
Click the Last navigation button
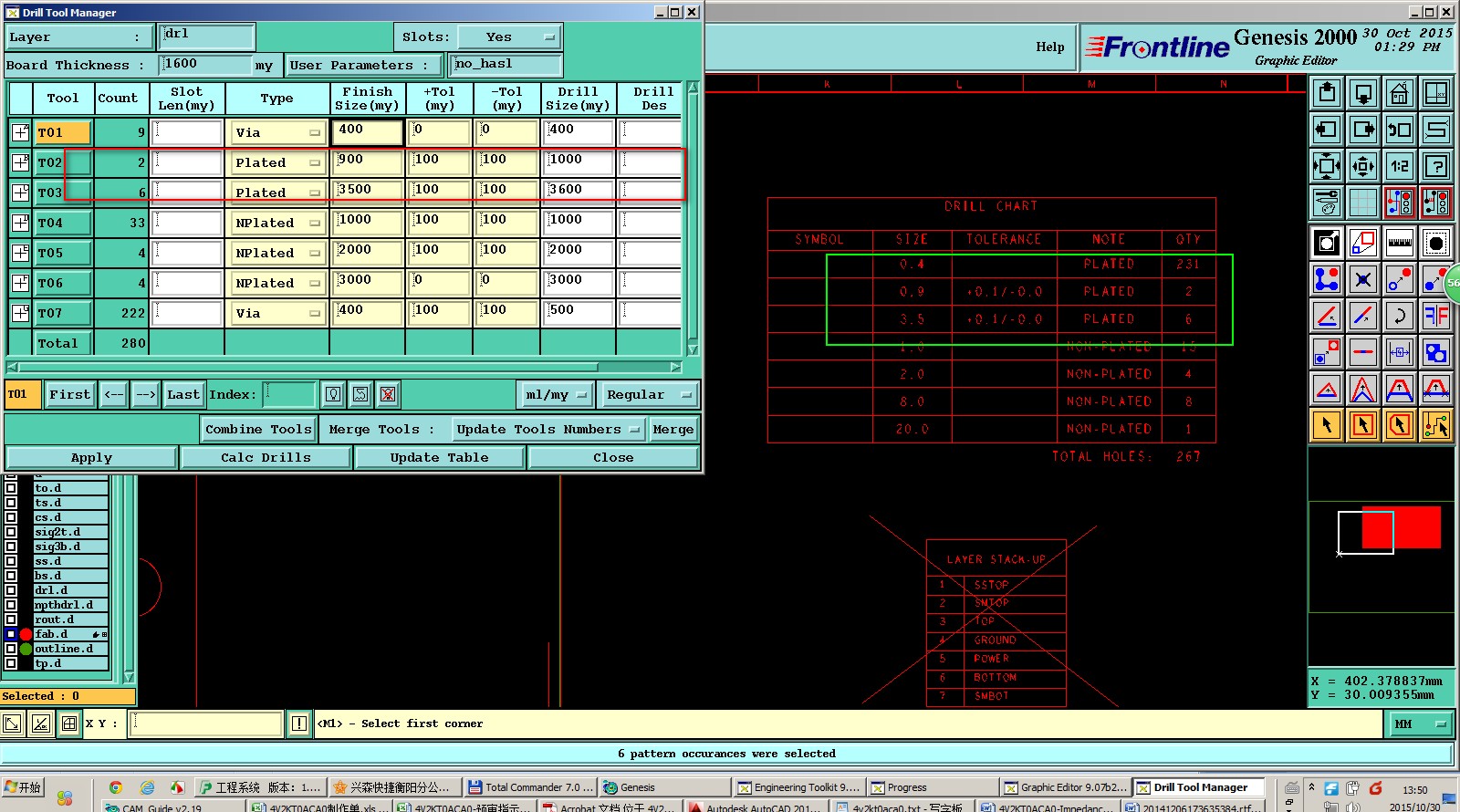point(183,394)
